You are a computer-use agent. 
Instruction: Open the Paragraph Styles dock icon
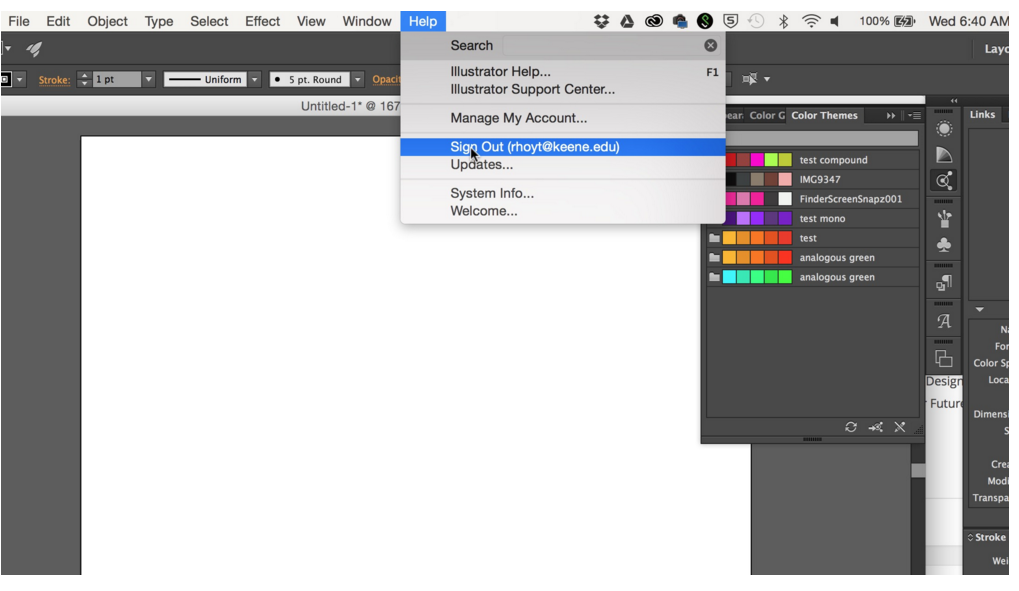pyautogui.click(x=944, y=283)
